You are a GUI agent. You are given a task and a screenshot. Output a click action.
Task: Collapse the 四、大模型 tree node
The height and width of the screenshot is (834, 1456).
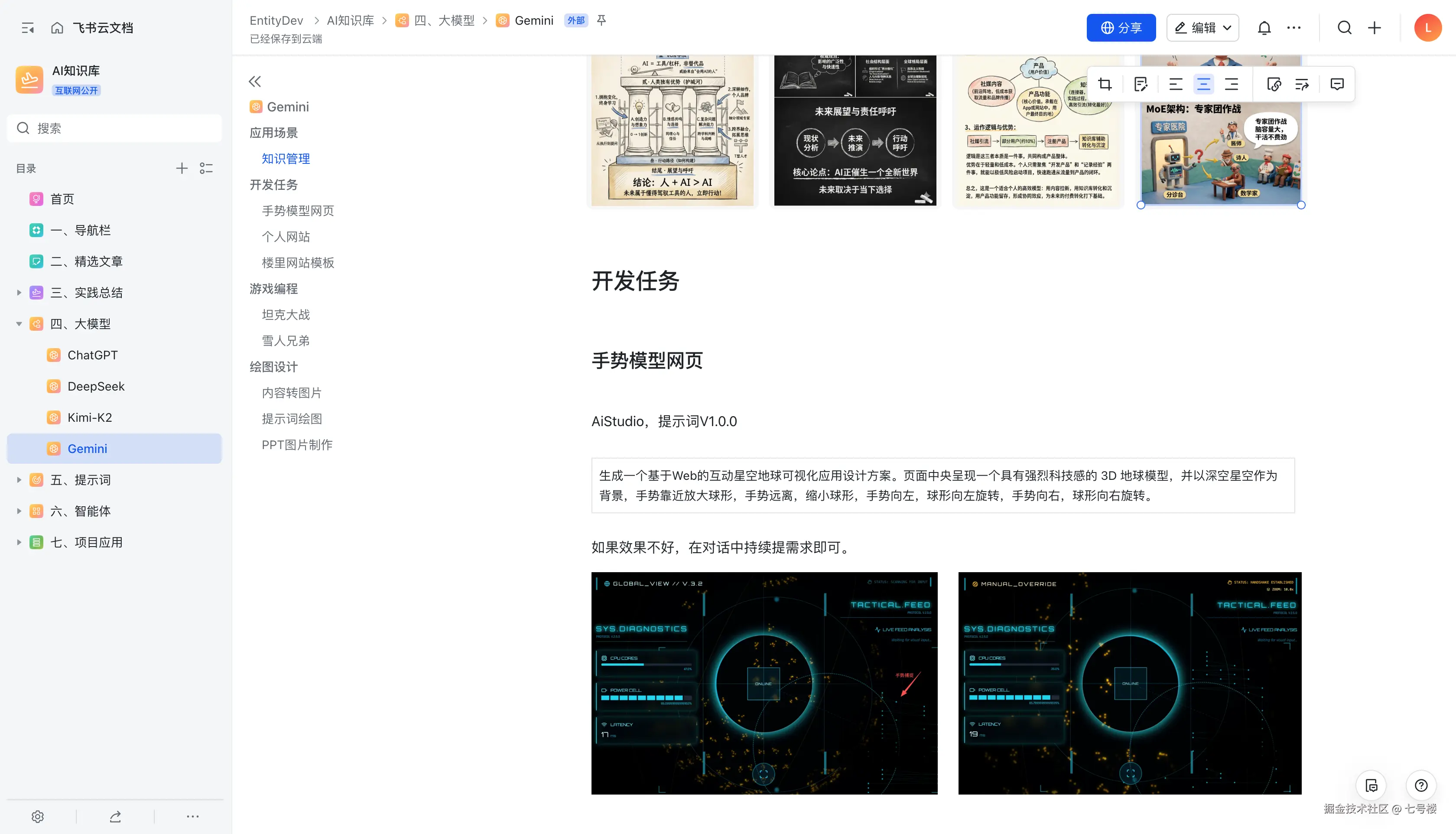pos(18,324)
